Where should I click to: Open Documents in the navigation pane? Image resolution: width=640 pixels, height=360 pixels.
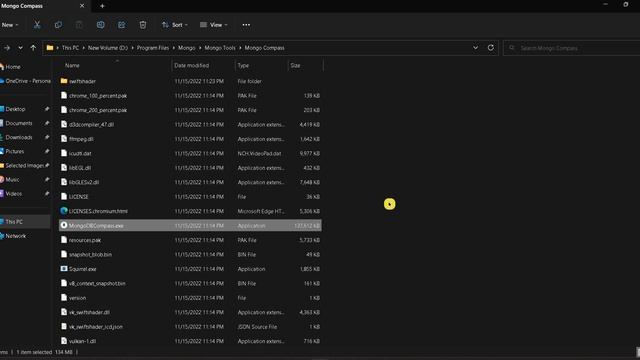[19, 123]
